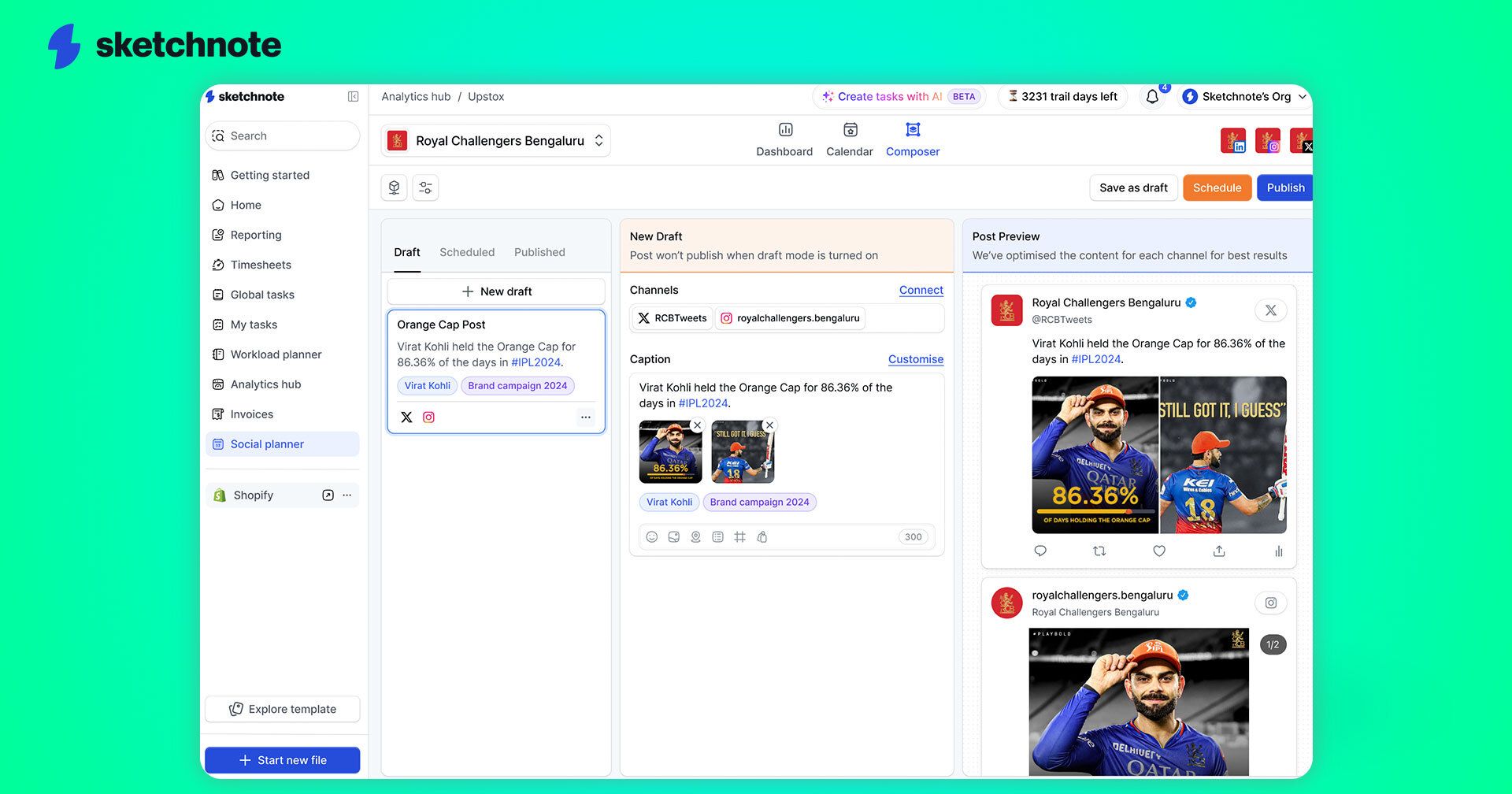Select the Instagram RCB account avatar
The image size is (1512, 794).
(1268, 140)
